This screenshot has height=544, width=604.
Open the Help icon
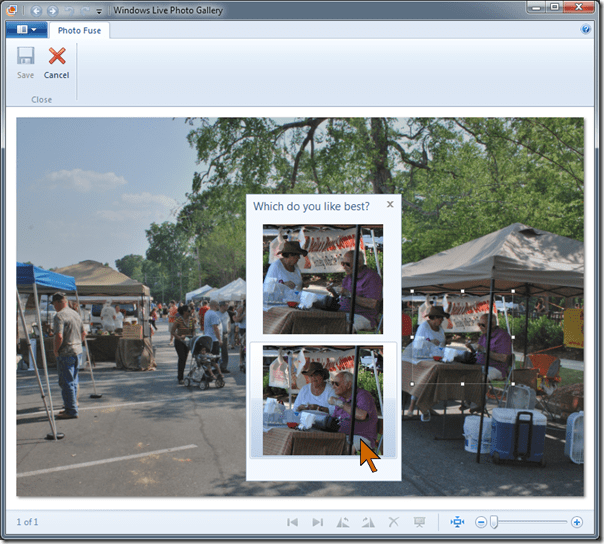pyautogui.click(x=585, y=29)
